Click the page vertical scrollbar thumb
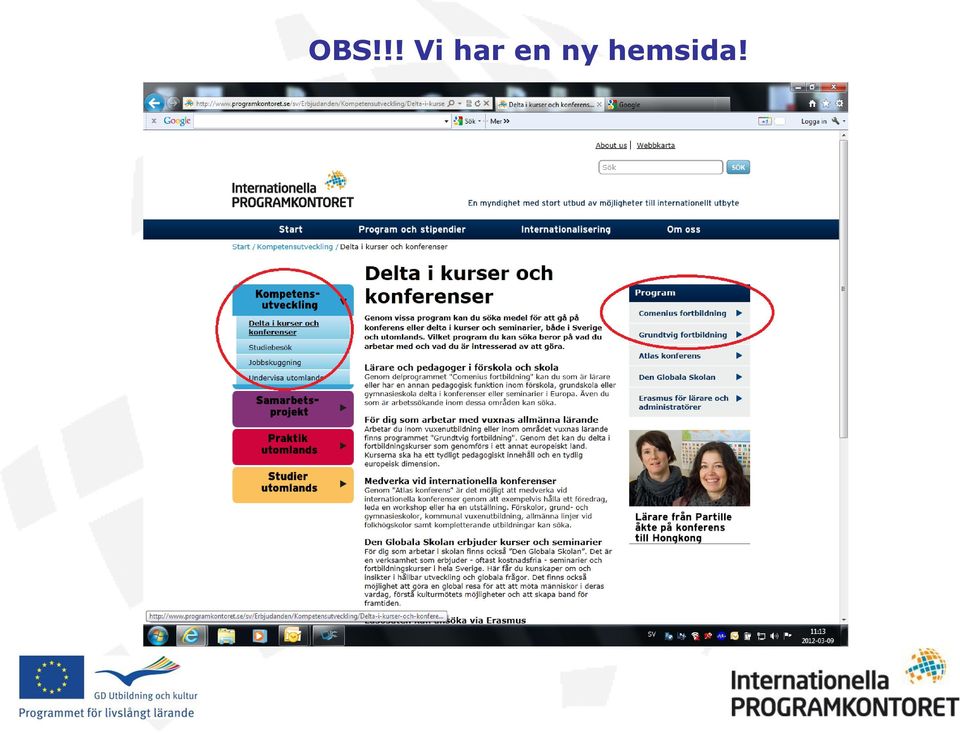This screenshot has width=960, height=733. coord(844,288)
